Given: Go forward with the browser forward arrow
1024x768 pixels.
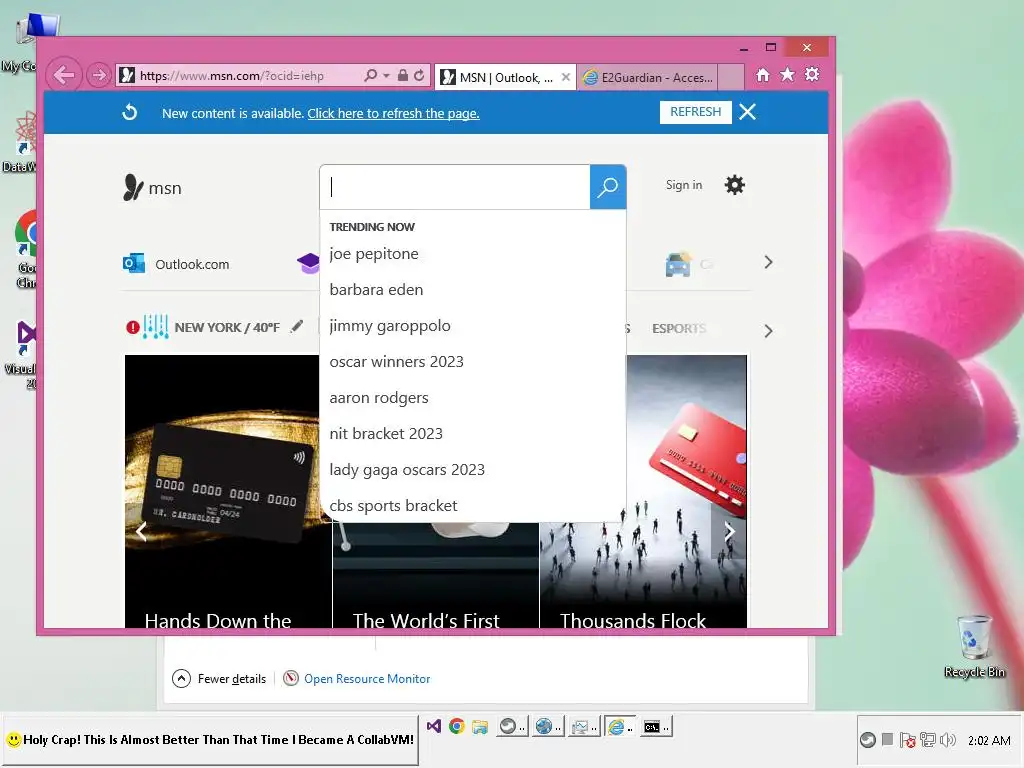Looking at the screenshot, I should (x=99, y=75).
